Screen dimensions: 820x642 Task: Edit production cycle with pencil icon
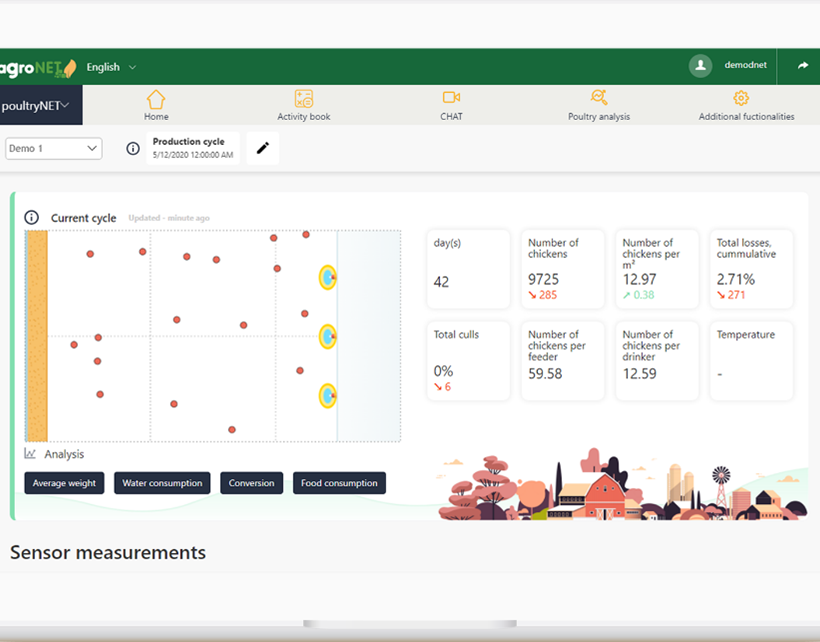point(263,148)
